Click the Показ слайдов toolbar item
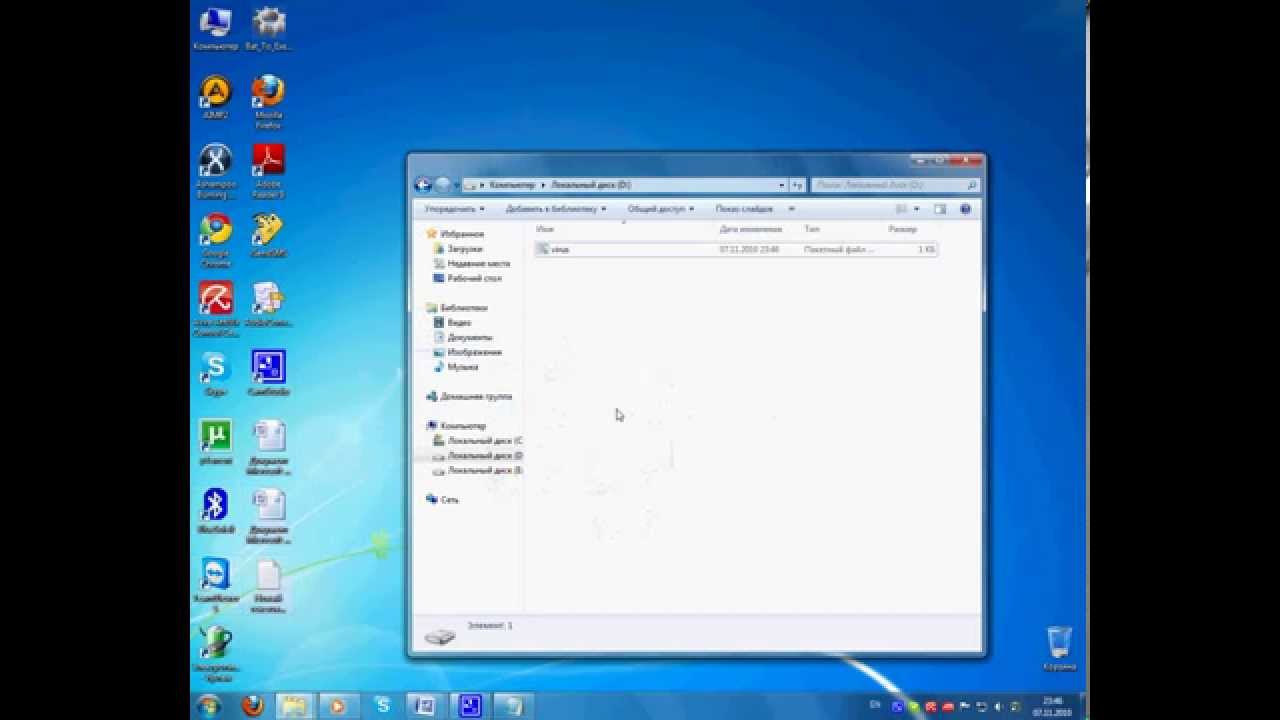 (744, 209)
